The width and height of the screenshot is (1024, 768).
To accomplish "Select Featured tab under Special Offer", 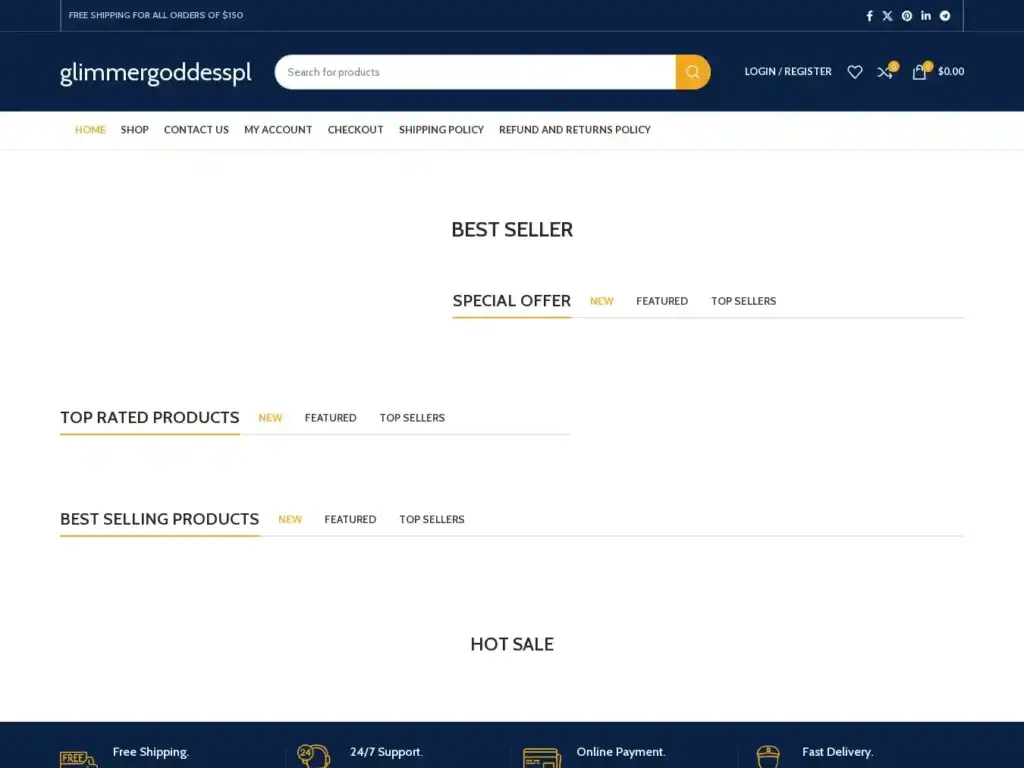I will coord(662,301).
